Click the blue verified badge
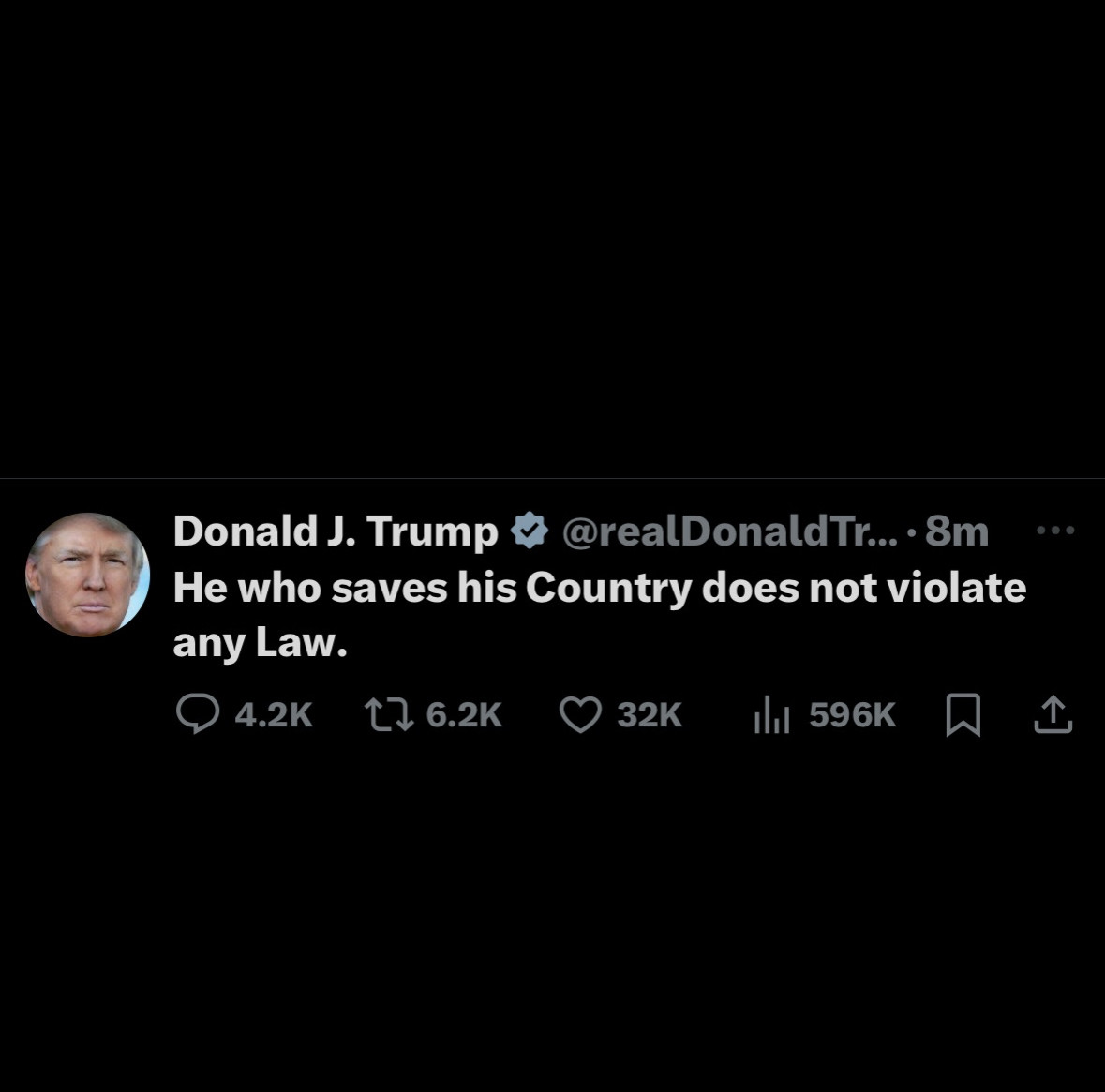The height and width of the screenshot is (1092, 1105). click(x=530, y=531)
